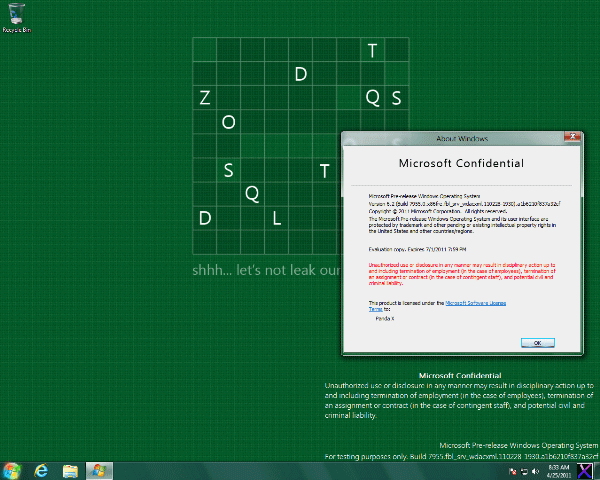
Task: Open the volume speaker tray icon
Action: coord(535,471)
